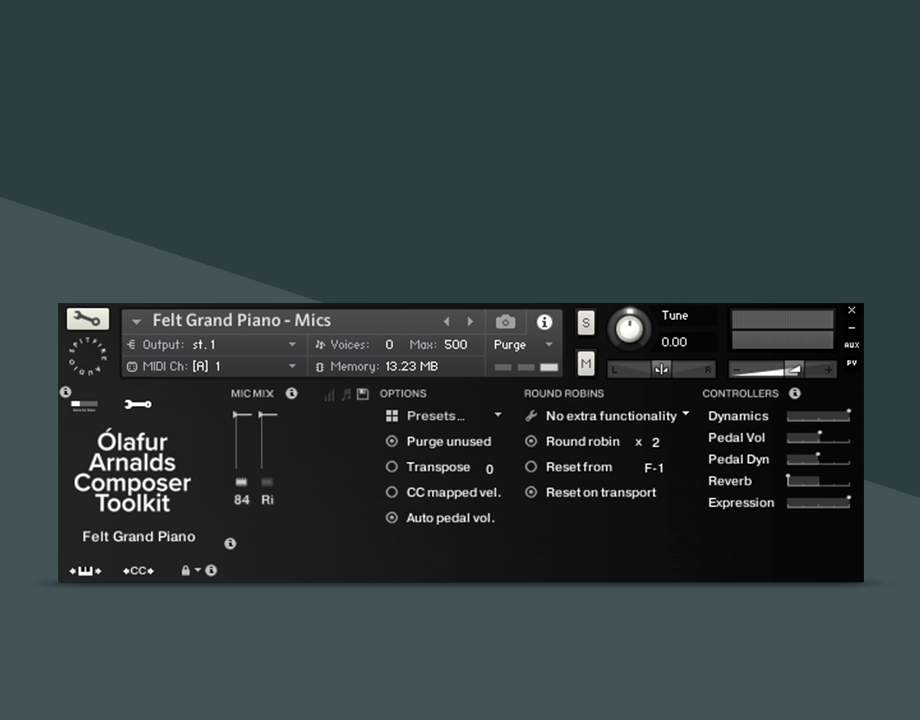Take a snapshot with the camera icon

[x=506, y=322]
